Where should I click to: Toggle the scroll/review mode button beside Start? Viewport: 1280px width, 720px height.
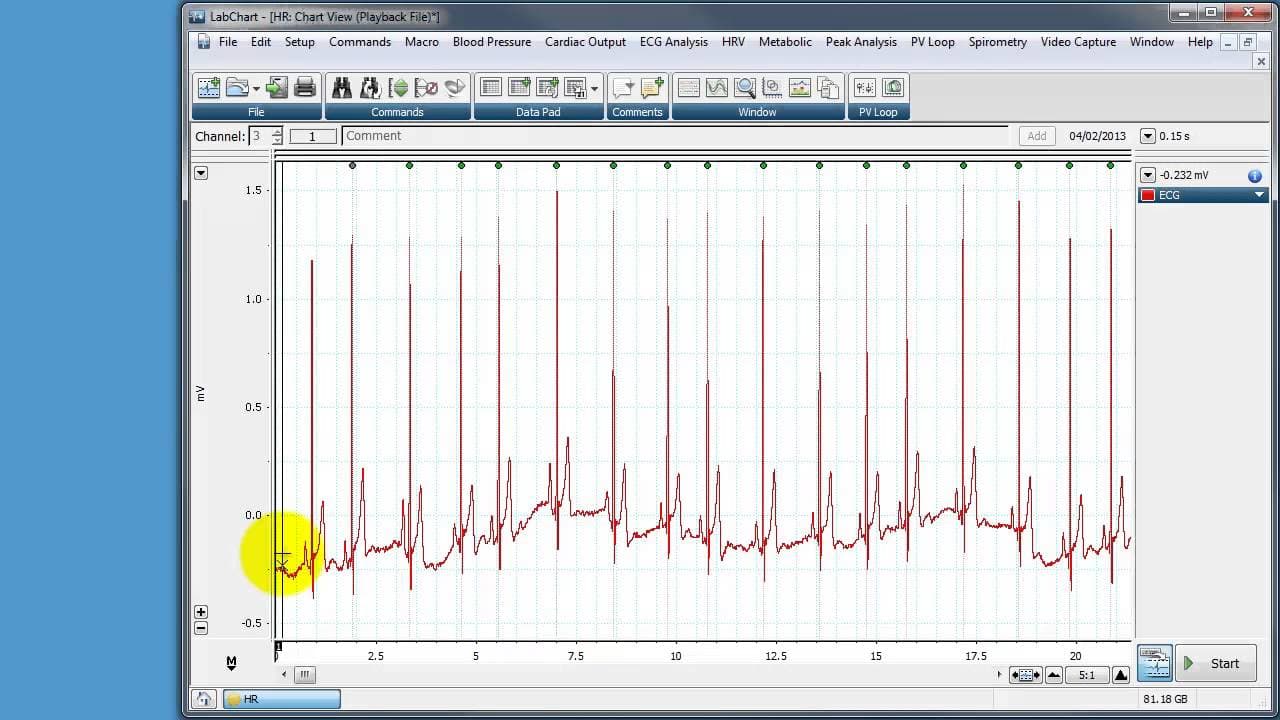[x=1154, y=663]
